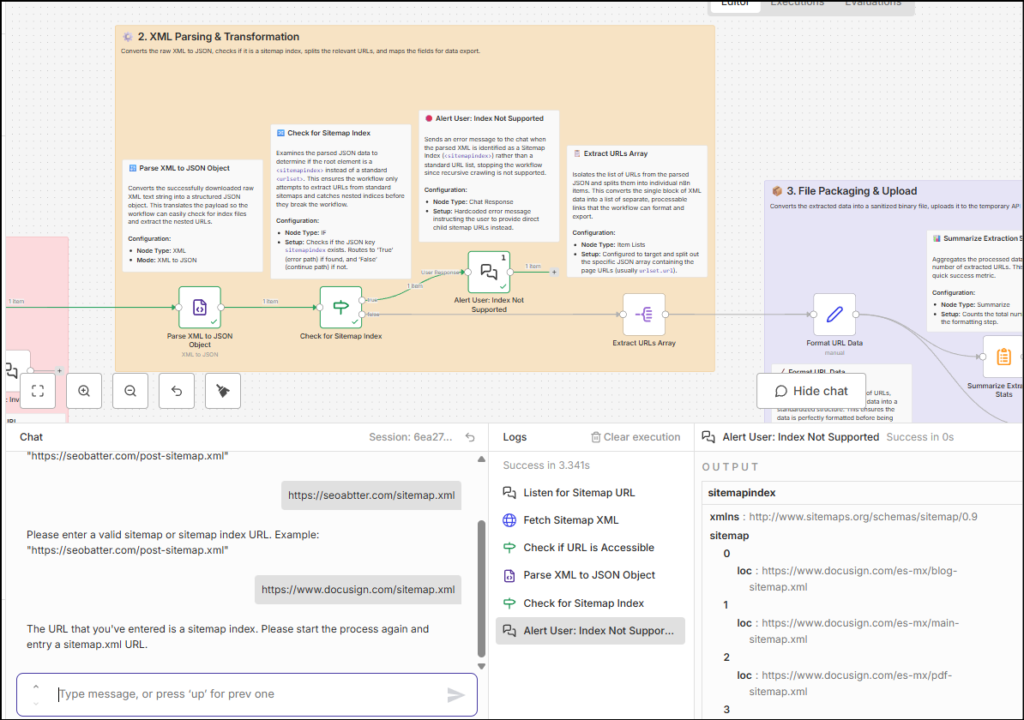Screen dimensions: 1024x720
Task: Select previous message with the up chevron
Action: tap(36, 687)
